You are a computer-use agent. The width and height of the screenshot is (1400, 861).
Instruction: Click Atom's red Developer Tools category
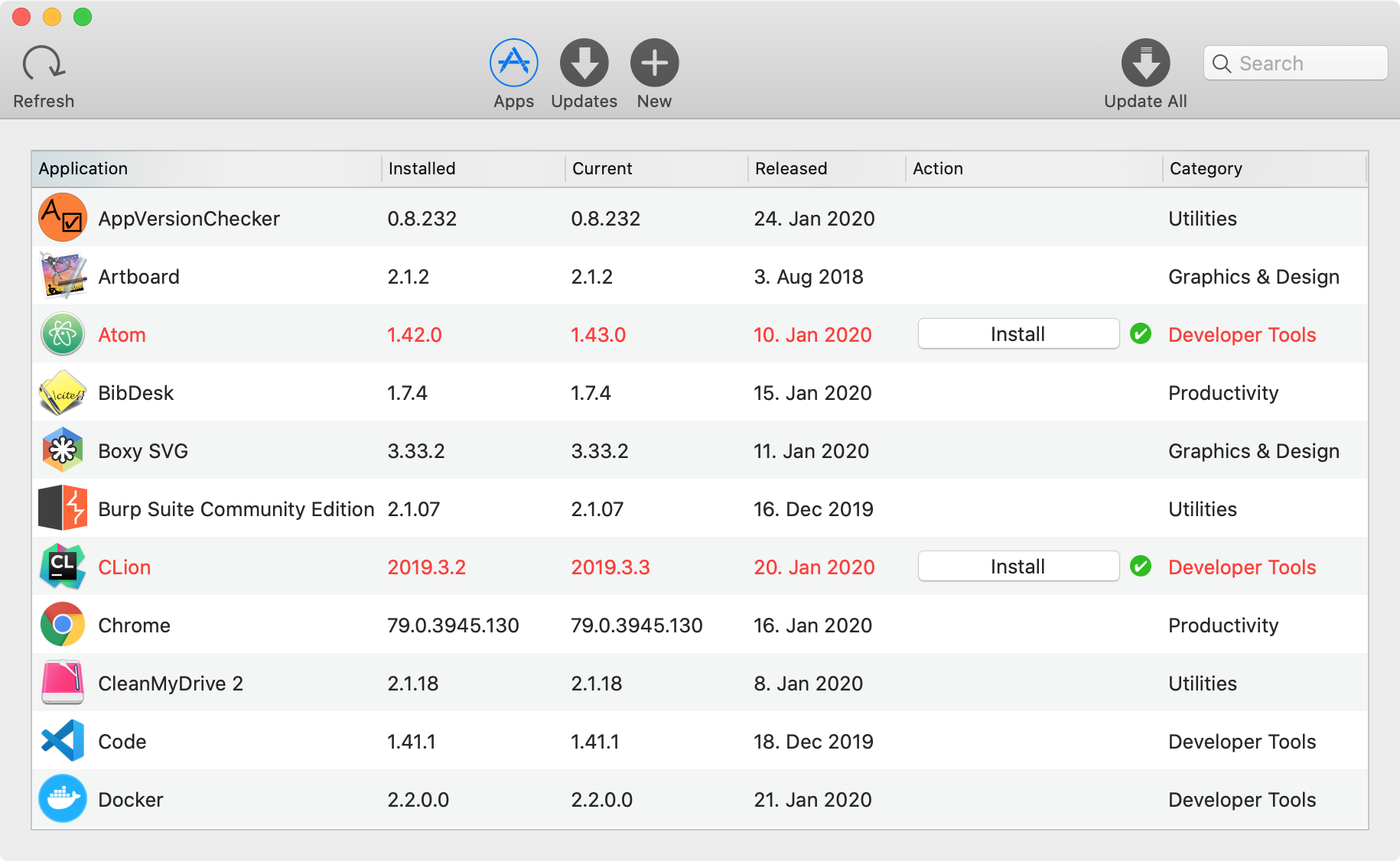(1242, 335)
